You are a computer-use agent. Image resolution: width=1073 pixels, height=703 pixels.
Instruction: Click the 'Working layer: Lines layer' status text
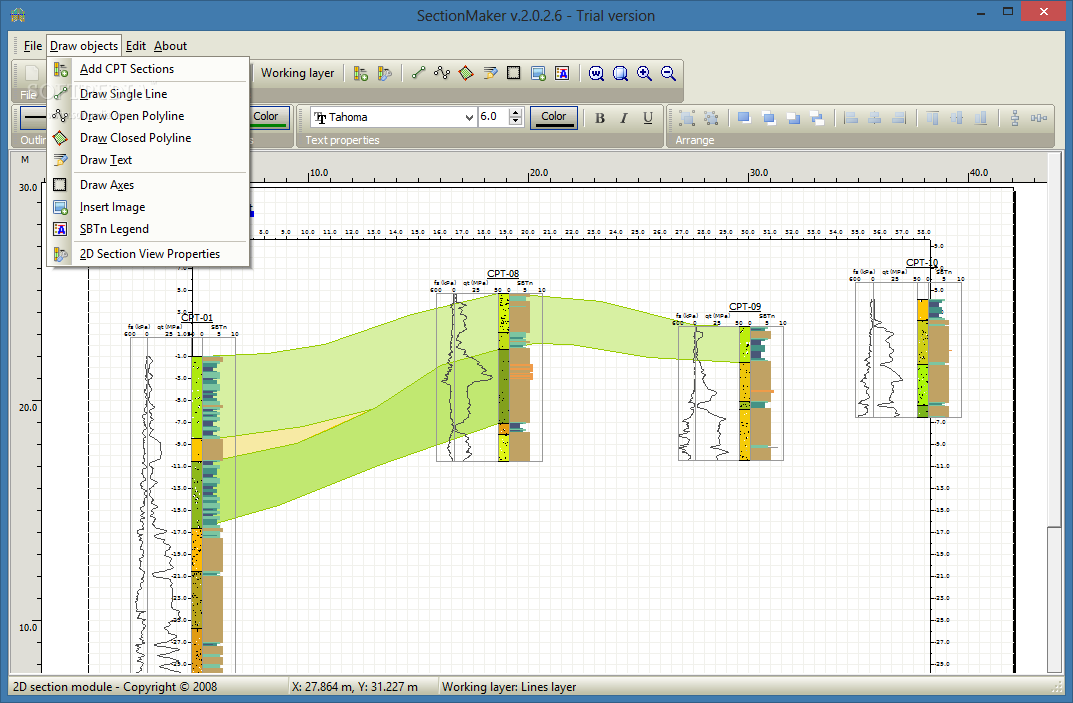click(x=509, y=687)
